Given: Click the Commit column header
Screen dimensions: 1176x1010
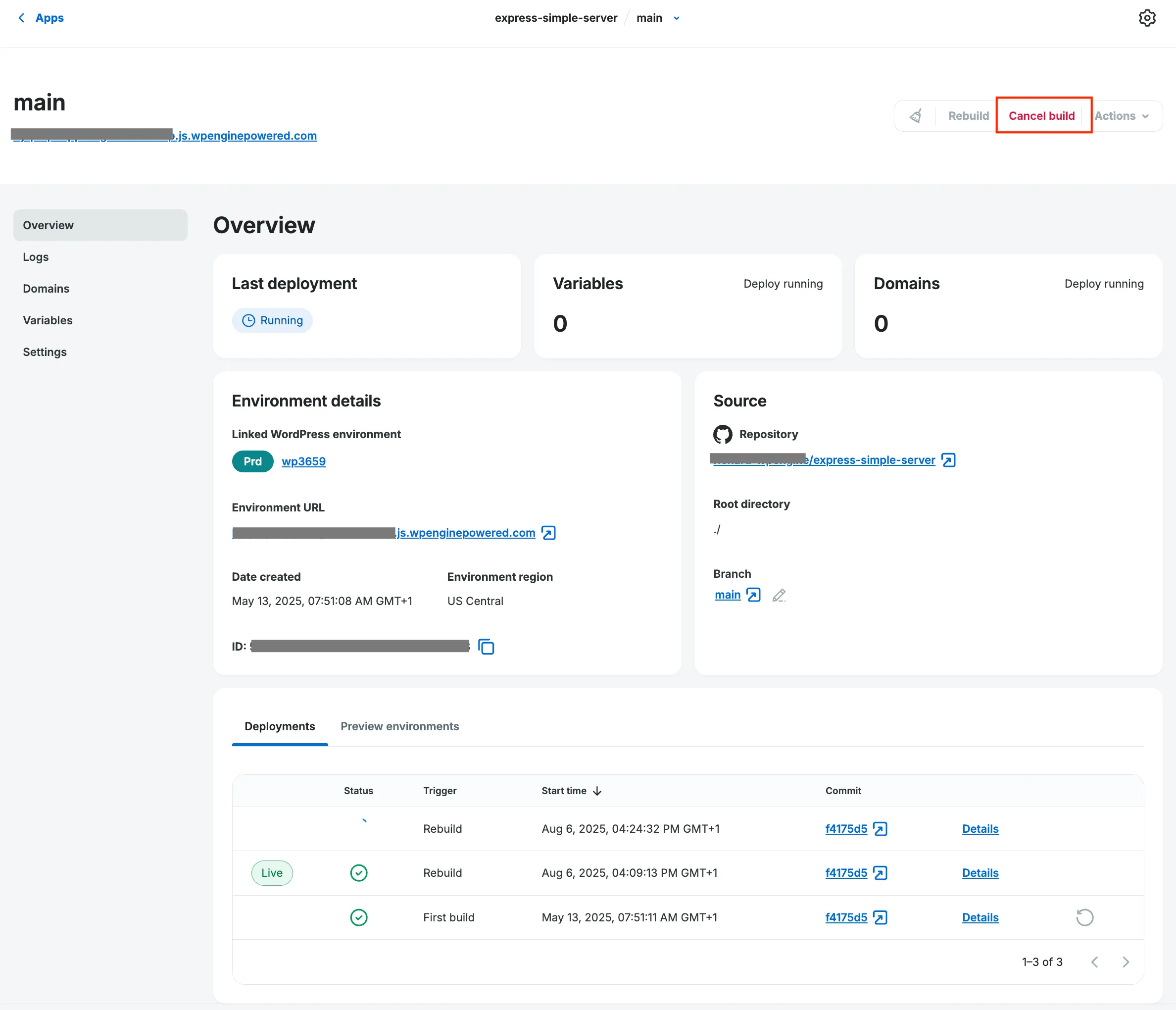Looking at the screenshot, I should click(x=843, y=791).
